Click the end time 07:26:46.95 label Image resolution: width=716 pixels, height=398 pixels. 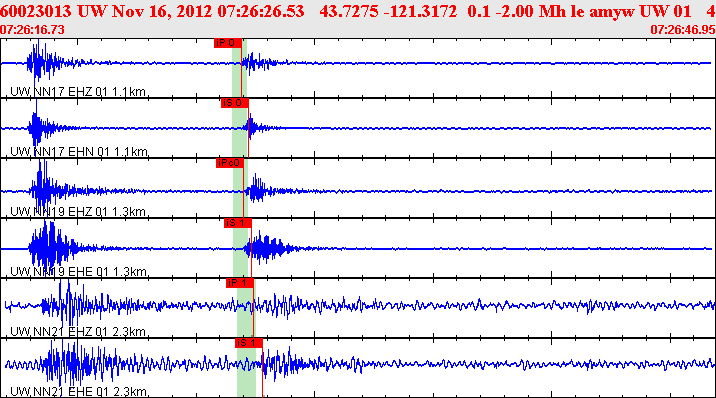683,30
